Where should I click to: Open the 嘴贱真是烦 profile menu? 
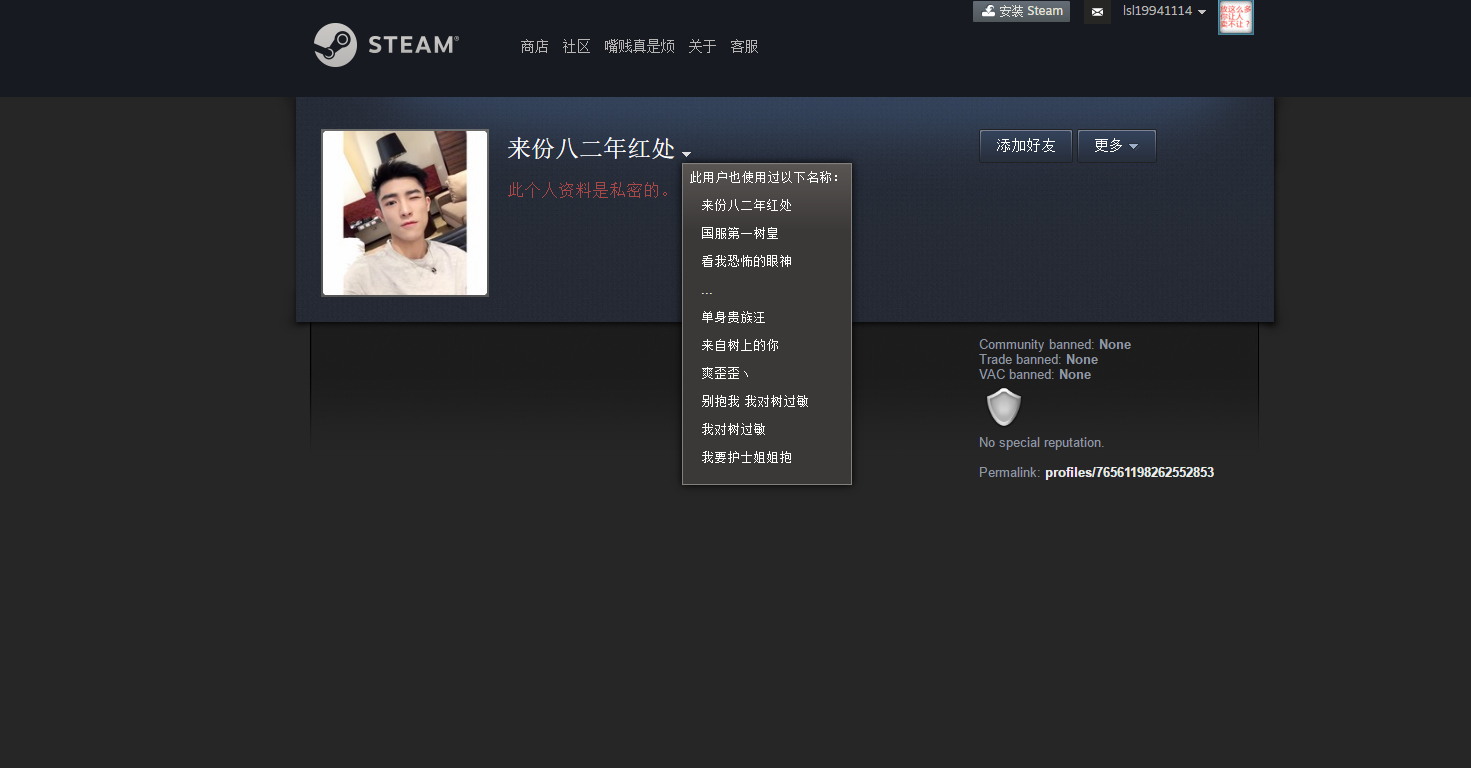click(x=639, y=46)
